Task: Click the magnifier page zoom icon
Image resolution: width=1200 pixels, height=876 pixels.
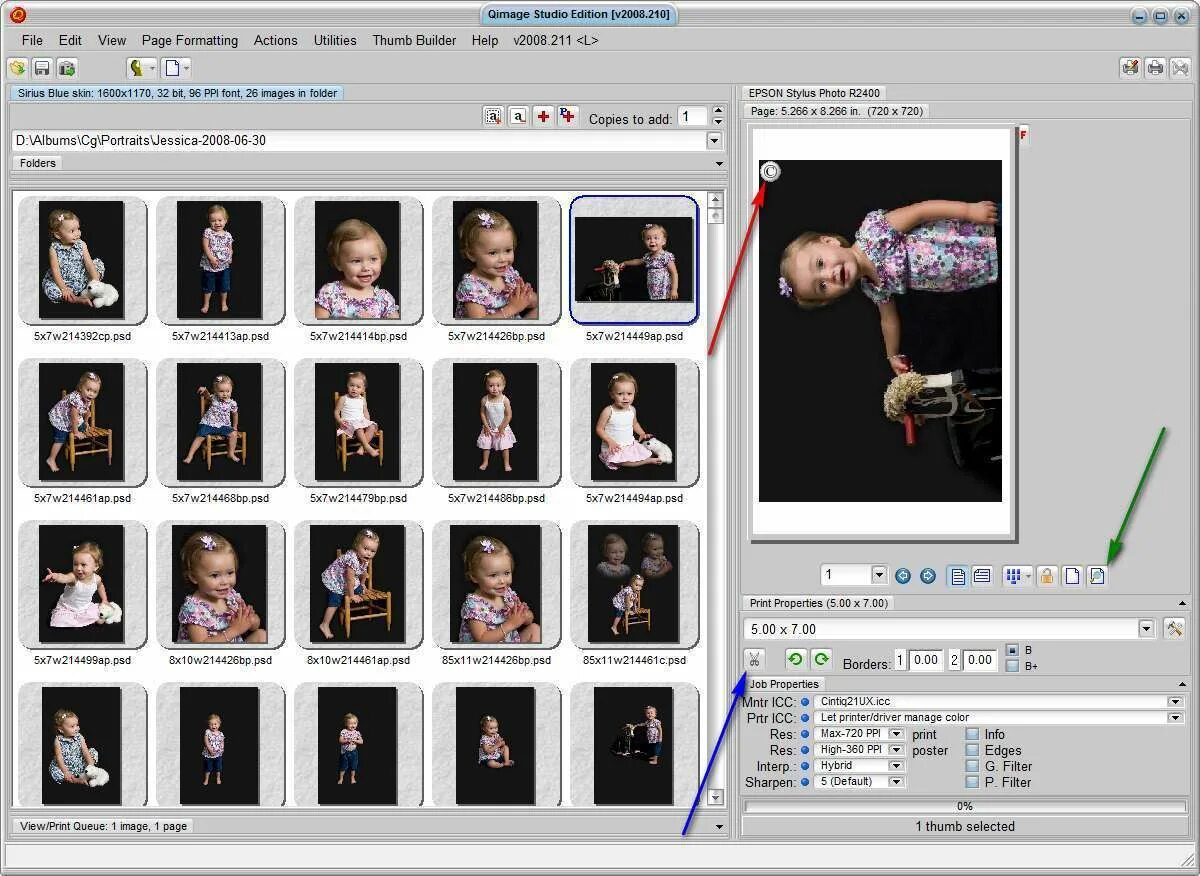Action: point(1097,576)
